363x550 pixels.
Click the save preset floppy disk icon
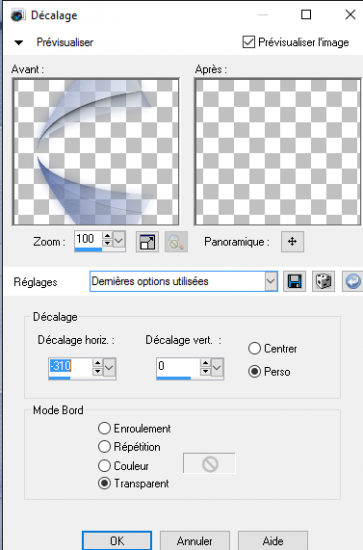tap(295, 281)
